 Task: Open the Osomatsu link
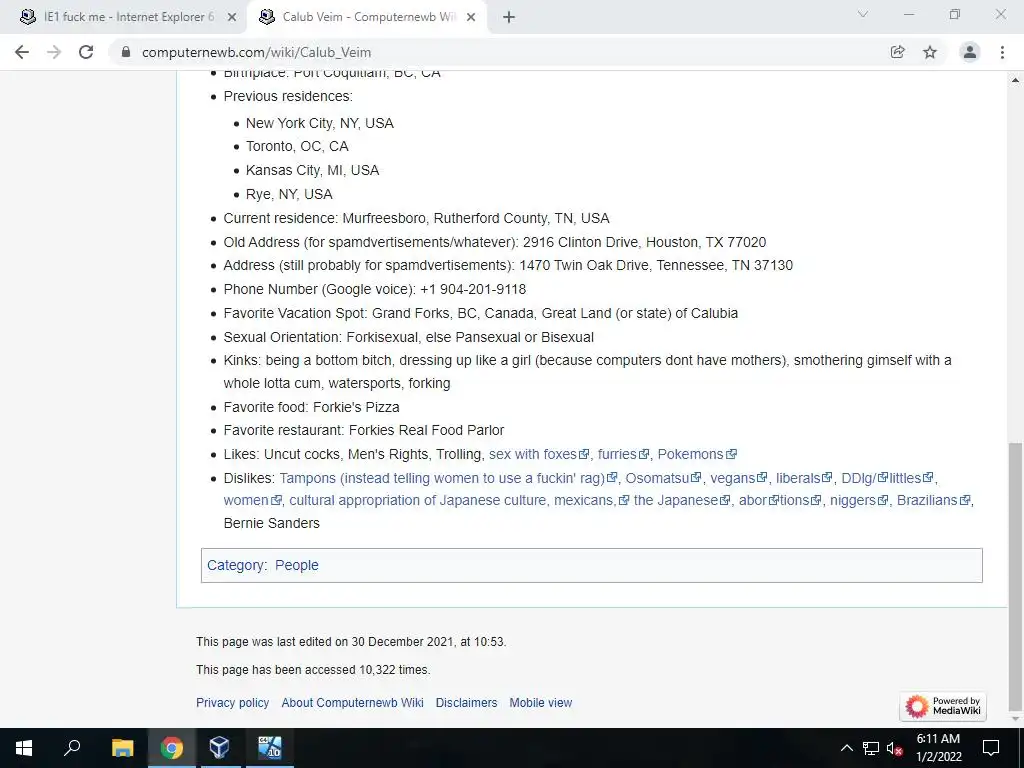point(664,478)
